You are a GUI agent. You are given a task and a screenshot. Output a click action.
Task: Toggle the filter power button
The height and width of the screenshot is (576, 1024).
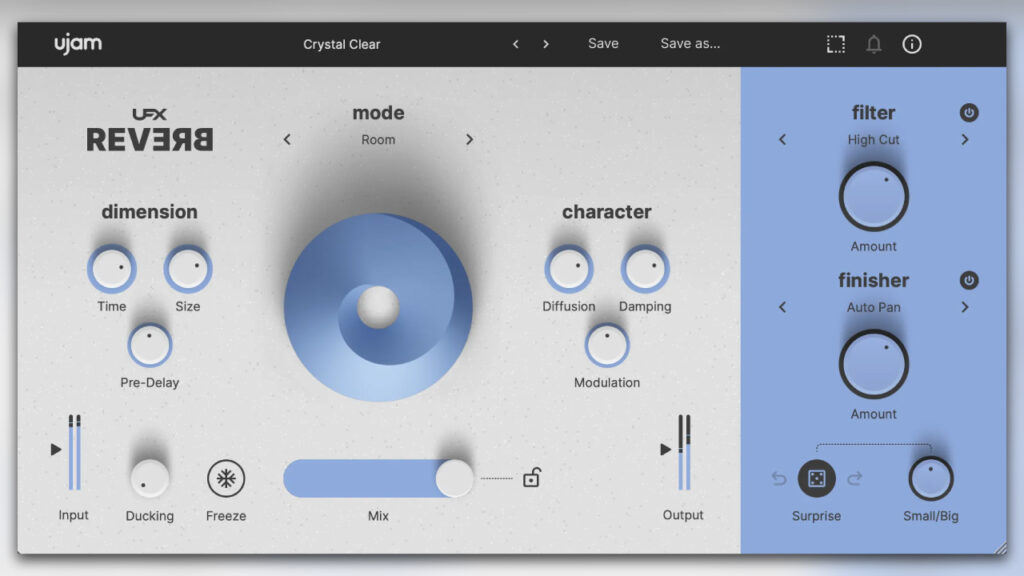pyautogui.click(x=968, y=112)
